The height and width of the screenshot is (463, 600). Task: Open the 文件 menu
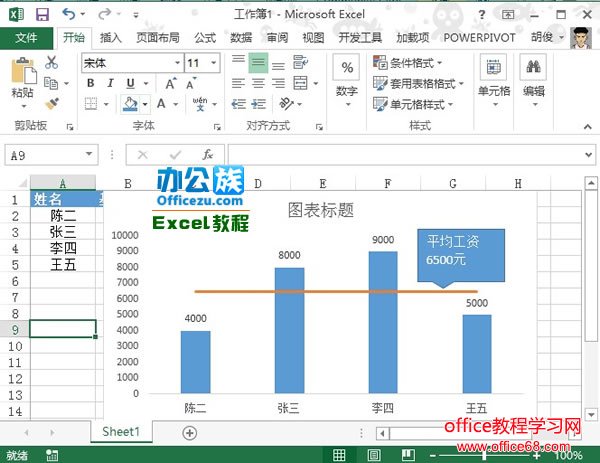[x=26, y=37]
